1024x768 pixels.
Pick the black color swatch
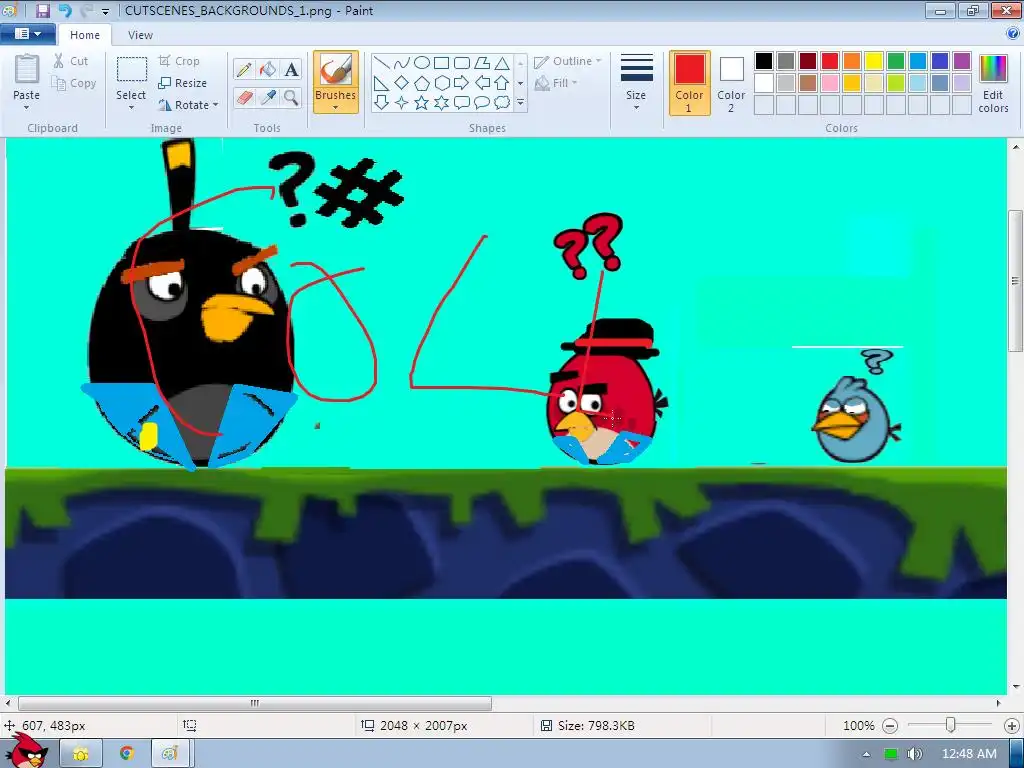tap(764, 61)
